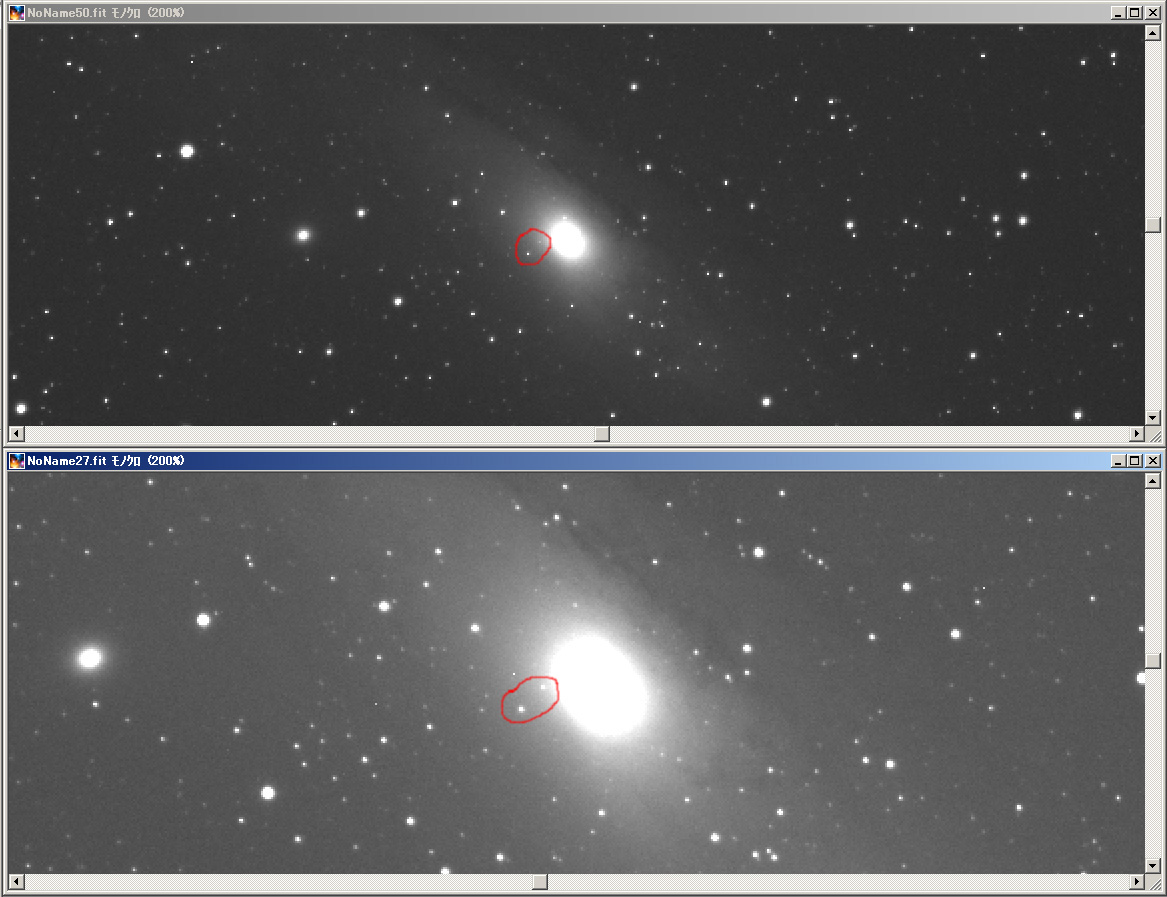The width and height of the screenshot is (1167, 897).
Task: Click the up scroll arrow in NoName50.fit
Action: [1153, 32]
